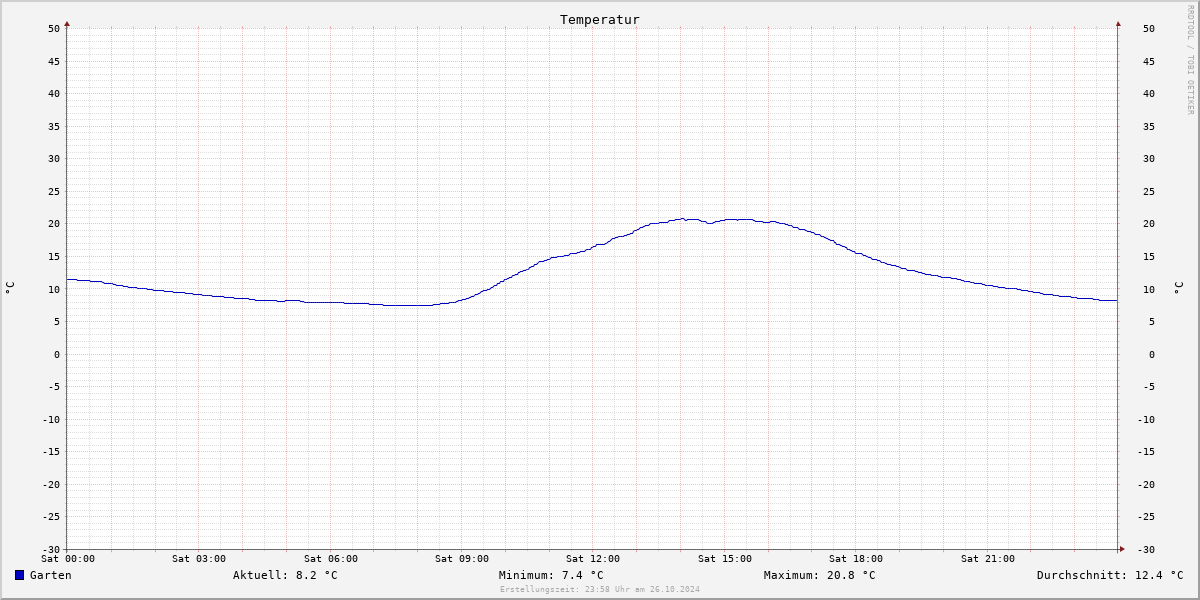The height and width of the screenshot is (600, 1200).
Task: Click the "50" tick on the left y-axis
Action: pyautogui.click(x=54, y=29)
